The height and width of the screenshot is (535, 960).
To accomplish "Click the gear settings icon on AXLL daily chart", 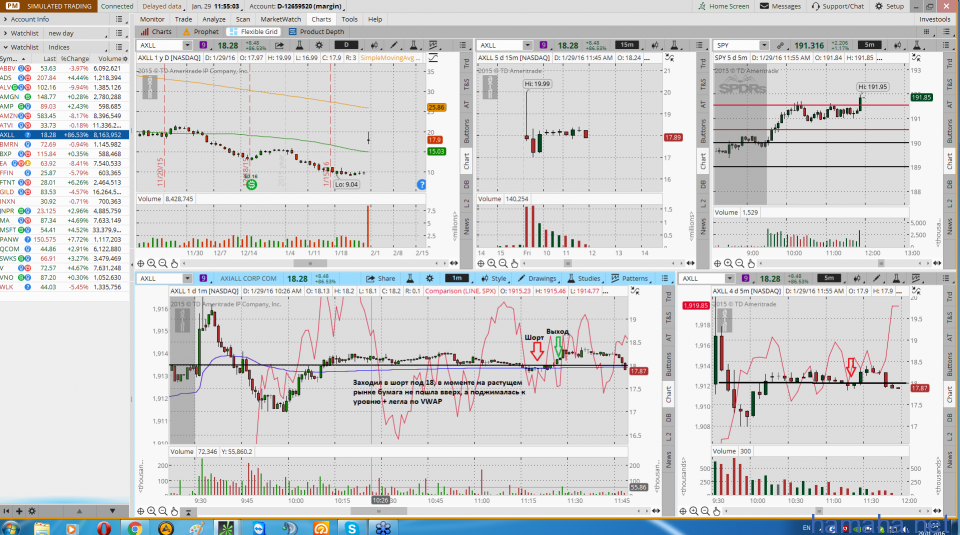I will pos(319,45).
